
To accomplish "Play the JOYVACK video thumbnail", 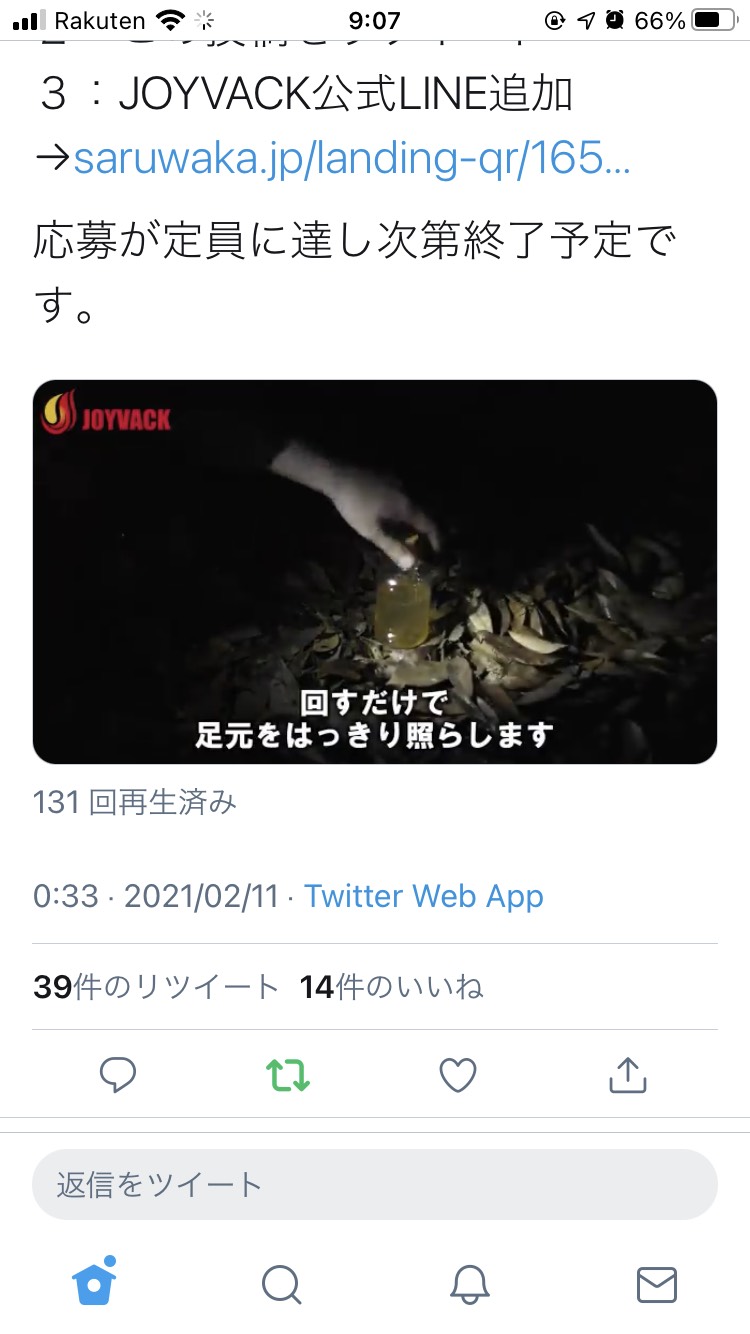I will pos(375,572).
